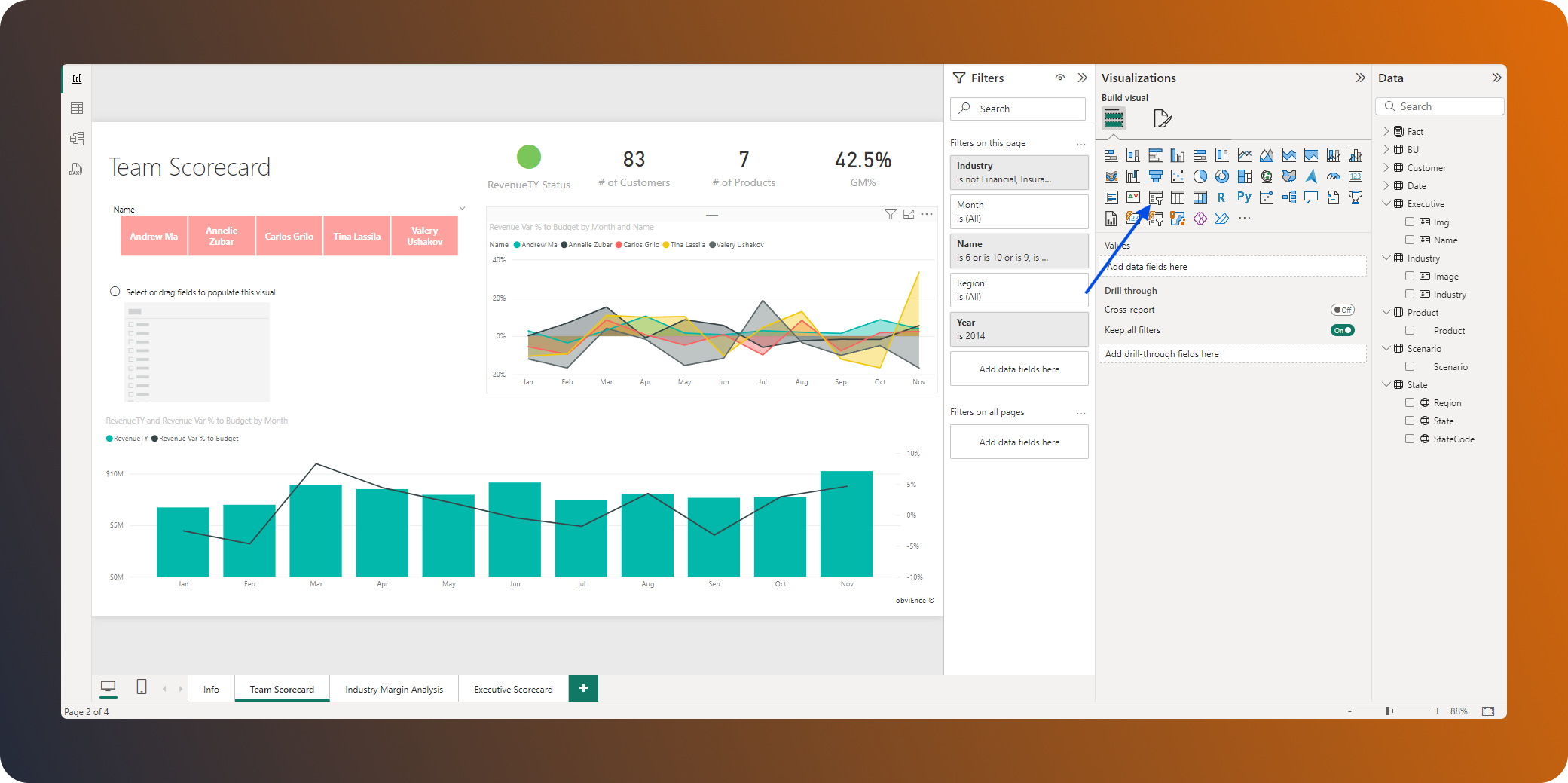Insert a Python visual

click(x=1243, y=198)
